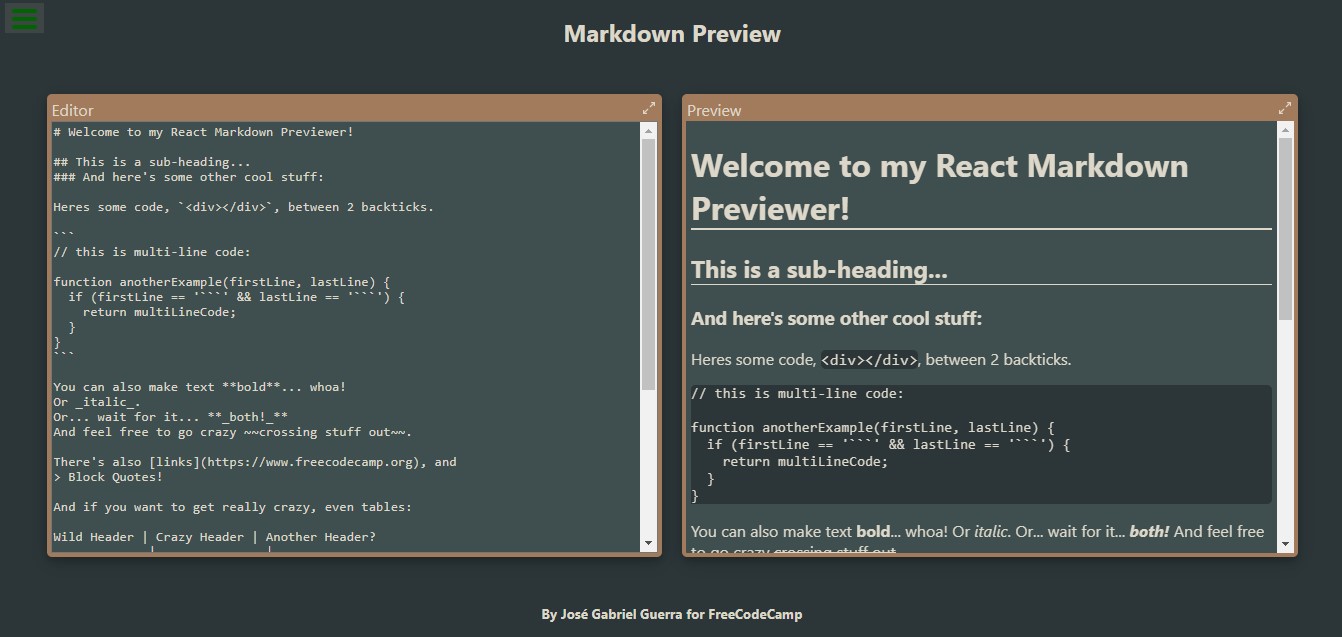Click the Markdown Preview page title

672,34
